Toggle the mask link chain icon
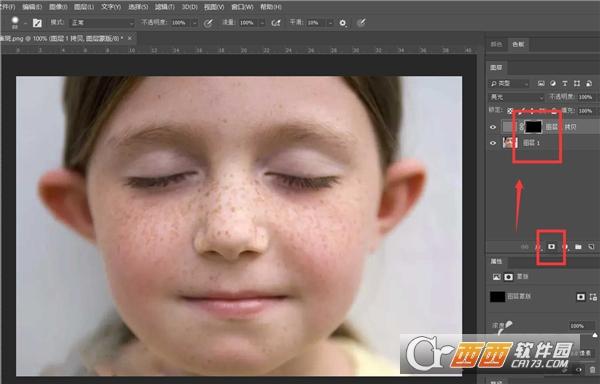Screen dimensions: 600x384 (x=522, y=127)
